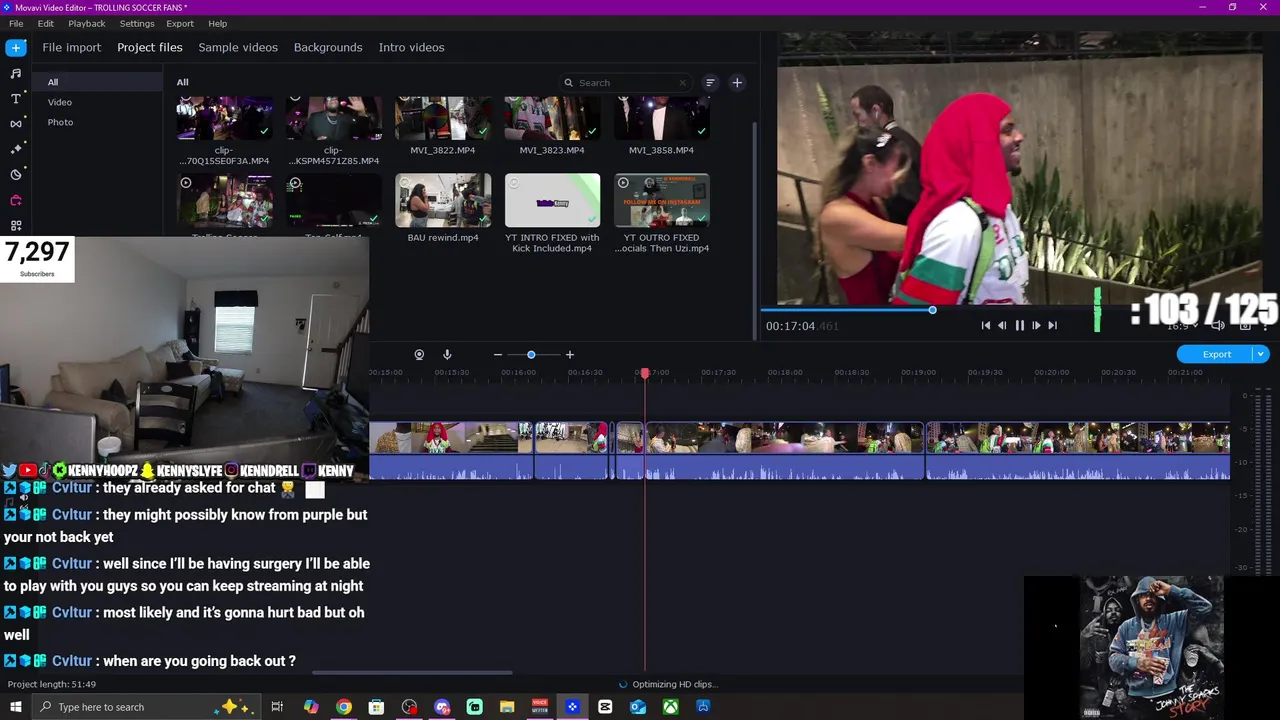The image size is (1280, 720).
Task: Pause the preview playback
Action: [1019, 325]
